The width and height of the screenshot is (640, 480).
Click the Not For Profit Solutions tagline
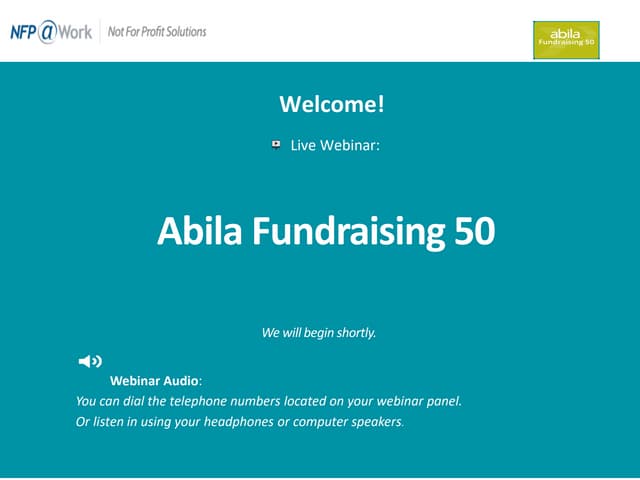point(157,32)
